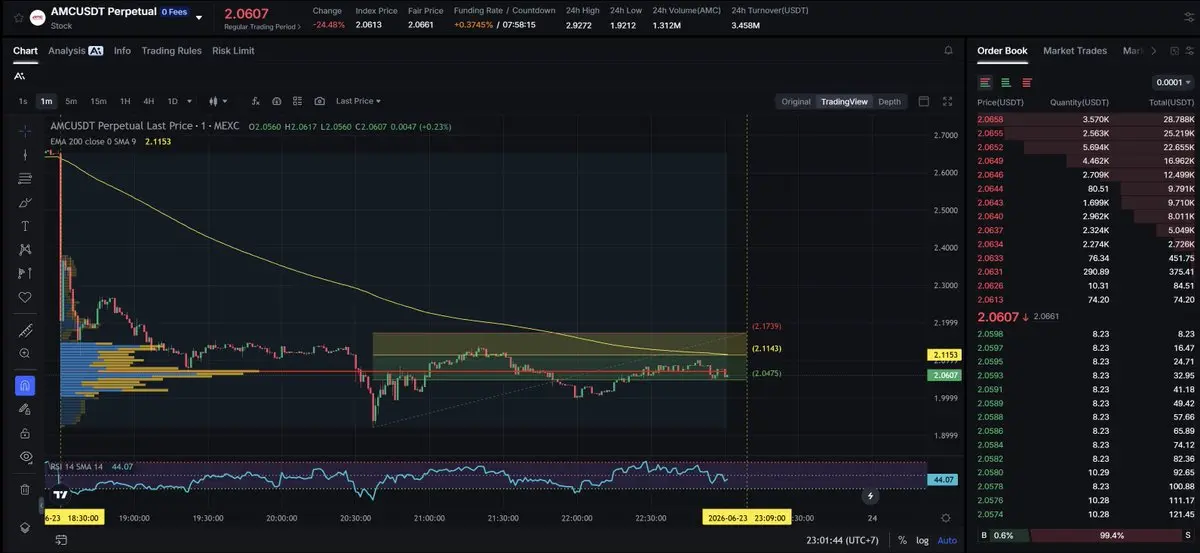Viewport: 1200px width, 553px height.
Task: Open the Last Price source dropdown
Action: [x=359, y=101]
